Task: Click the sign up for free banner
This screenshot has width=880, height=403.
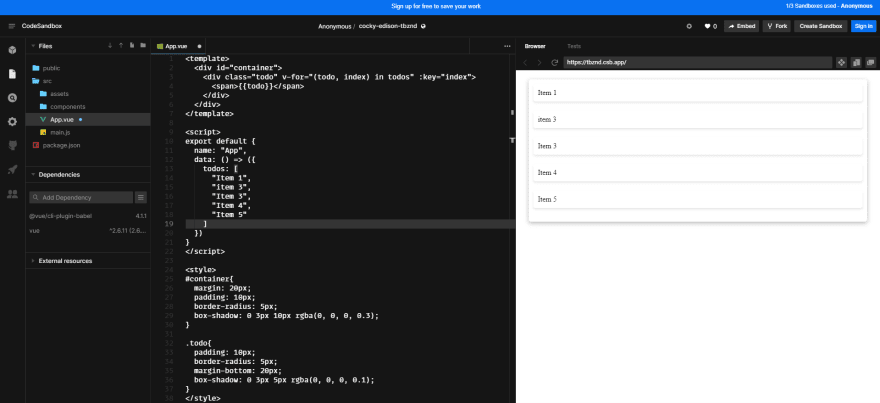Action: click(436, 6)
